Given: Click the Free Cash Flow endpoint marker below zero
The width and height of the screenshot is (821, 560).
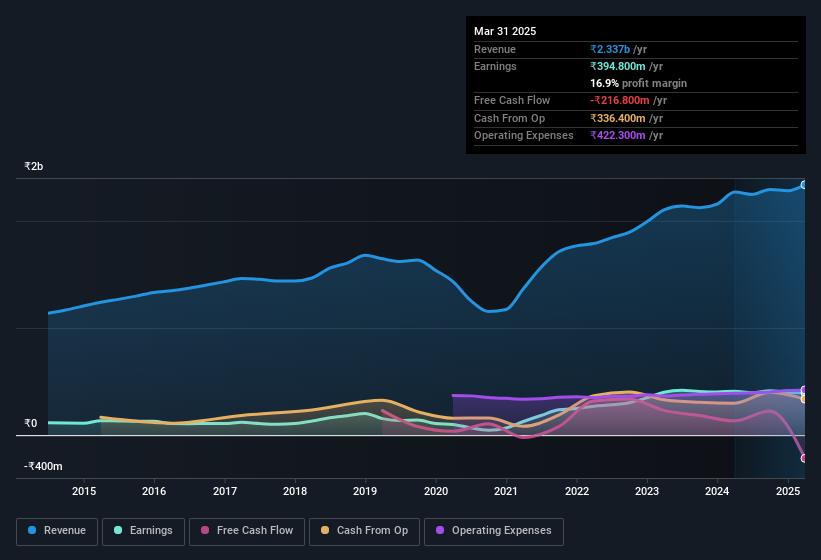Looking at the screenshot, I should click(x=804, y=458).
